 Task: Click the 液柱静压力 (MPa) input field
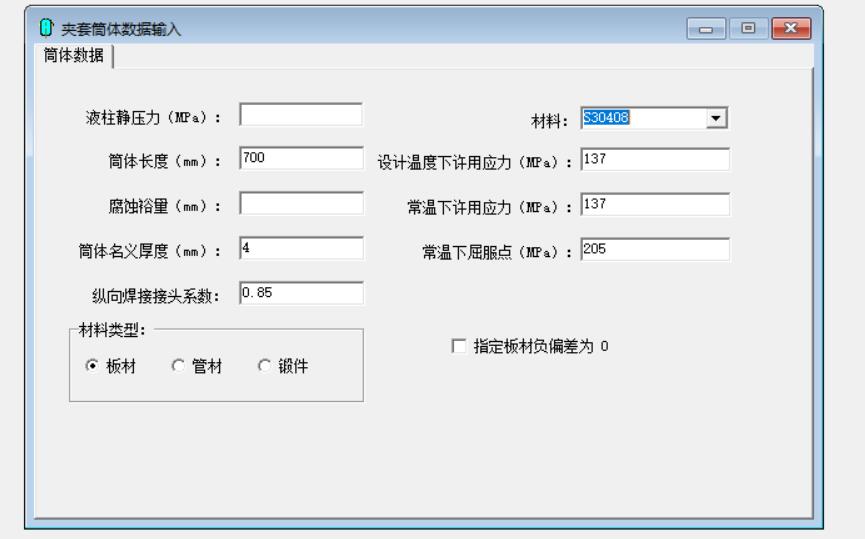point(301,115)
